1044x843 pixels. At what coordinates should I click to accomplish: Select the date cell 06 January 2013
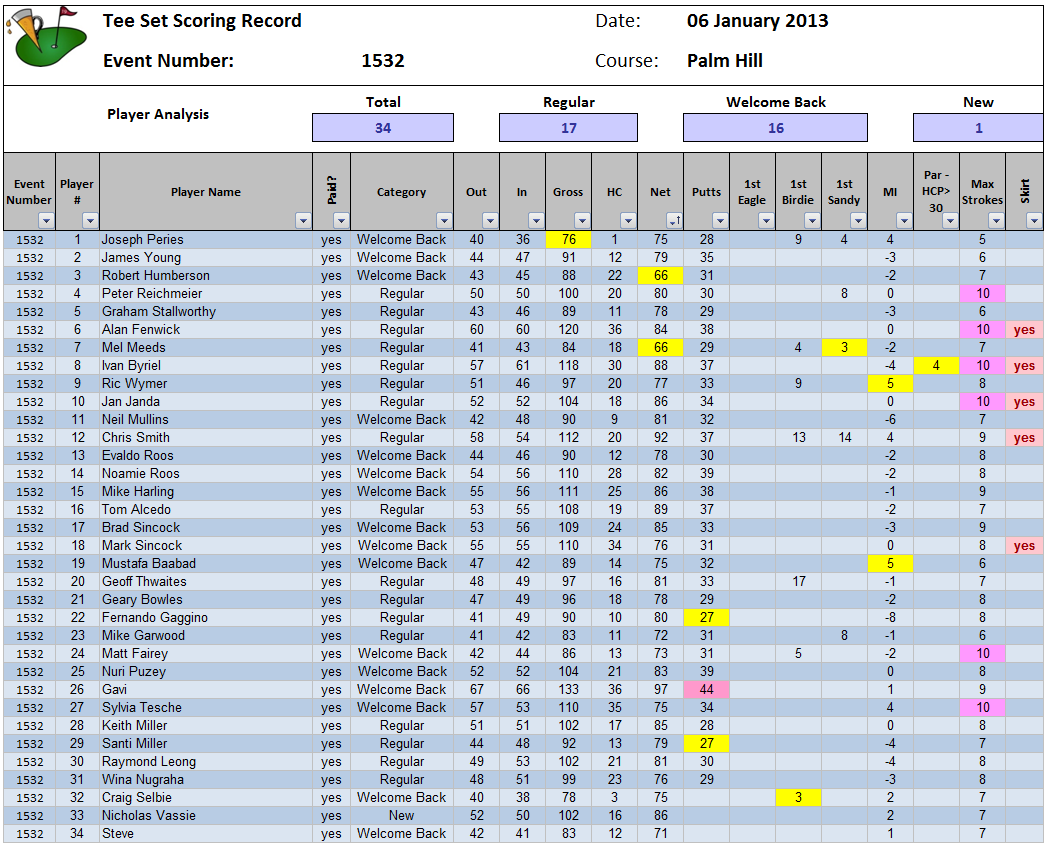click(x=757, y=21)
